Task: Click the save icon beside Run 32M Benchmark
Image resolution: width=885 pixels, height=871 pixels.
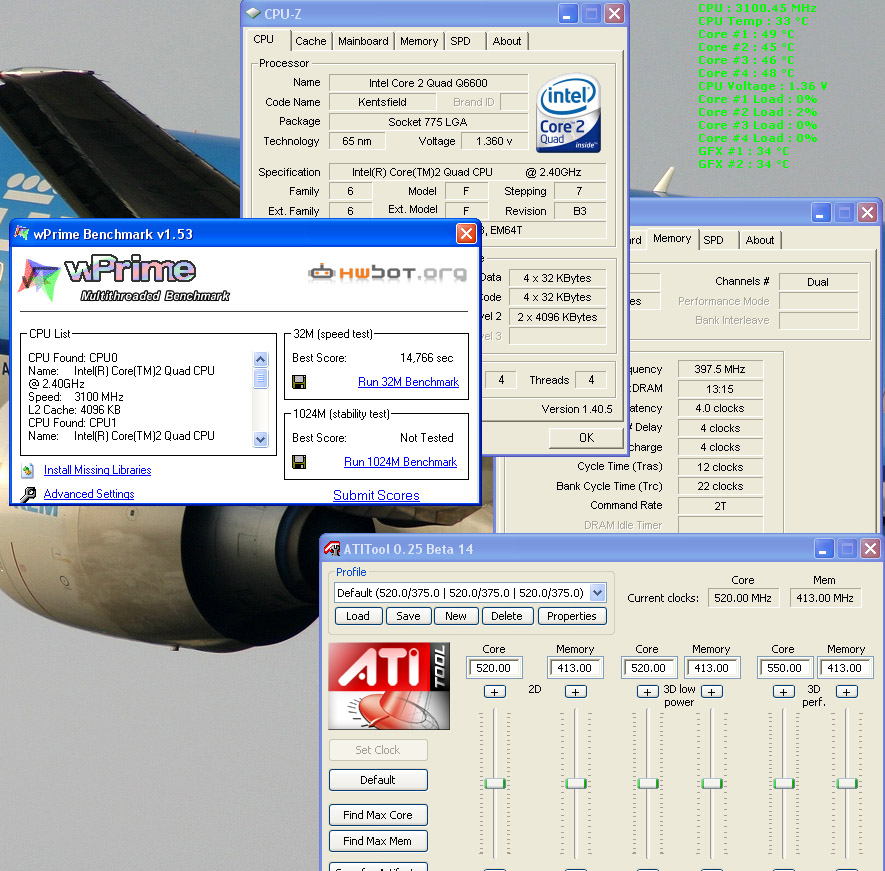Action: [x=299, y=382]
